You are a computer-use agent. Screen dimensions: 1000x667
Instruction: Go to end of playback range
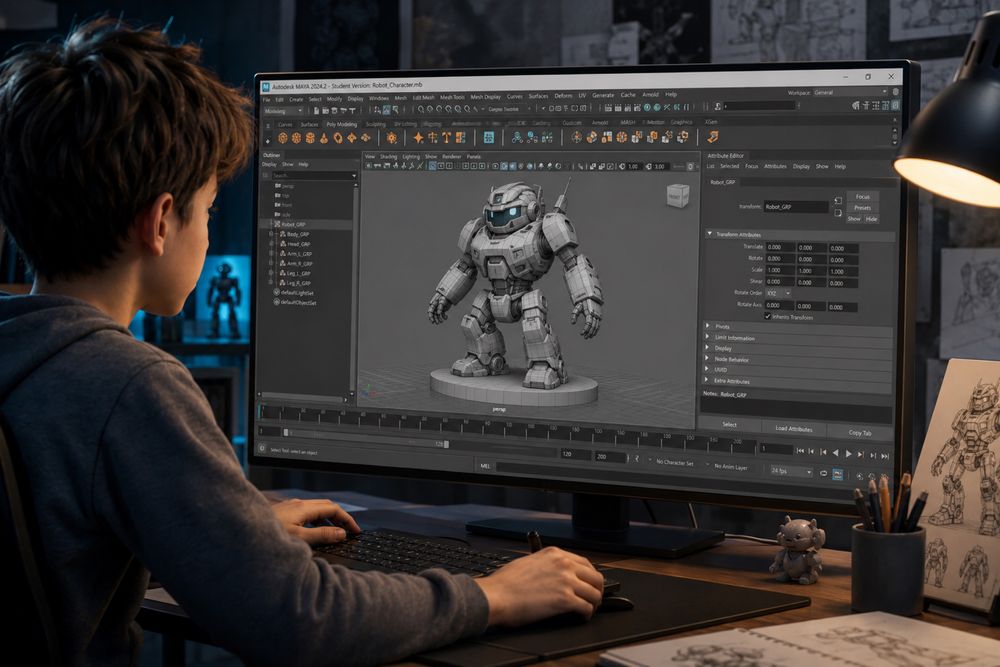[885, 456]
